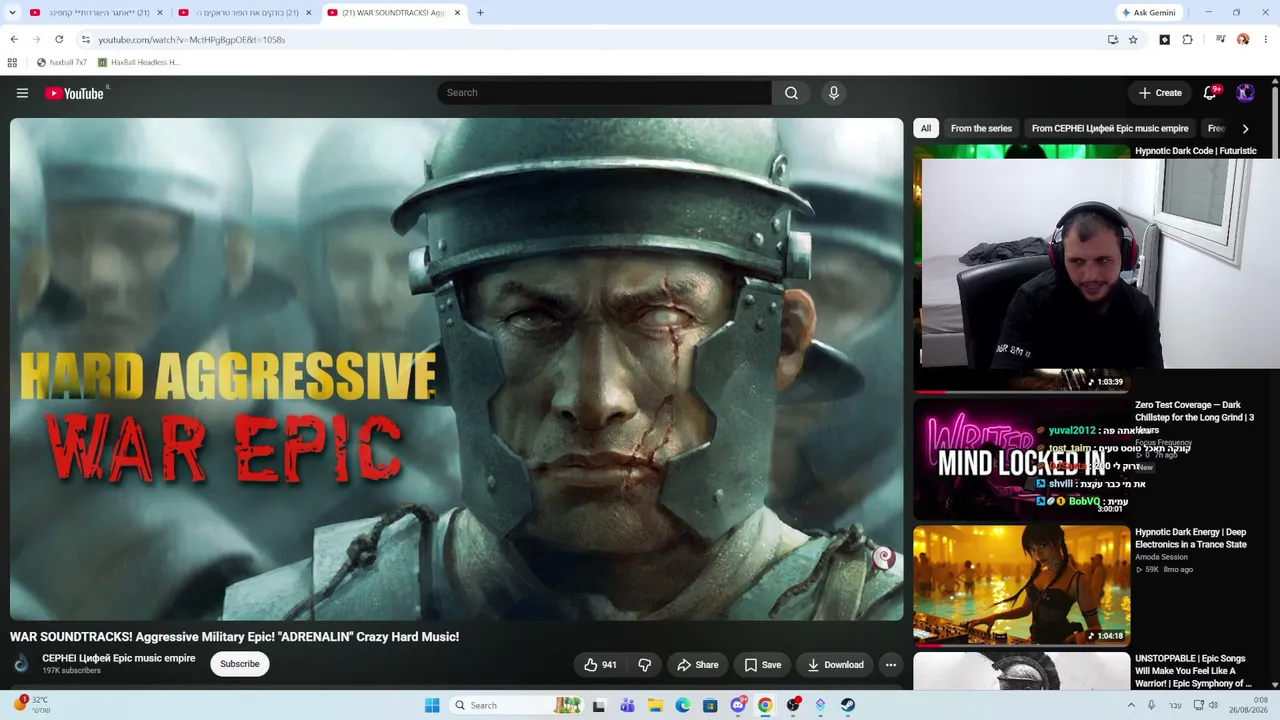
Task: Reload the page in Chrome
Action: point(59,40)
